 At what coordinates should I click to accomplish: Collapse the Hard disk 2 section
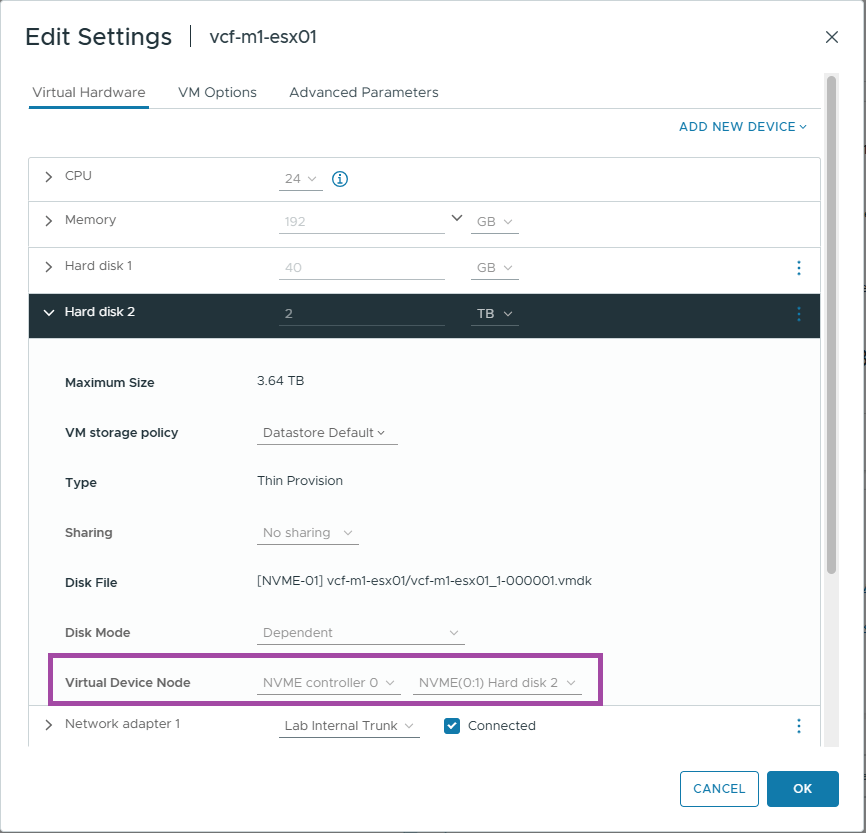49,312
